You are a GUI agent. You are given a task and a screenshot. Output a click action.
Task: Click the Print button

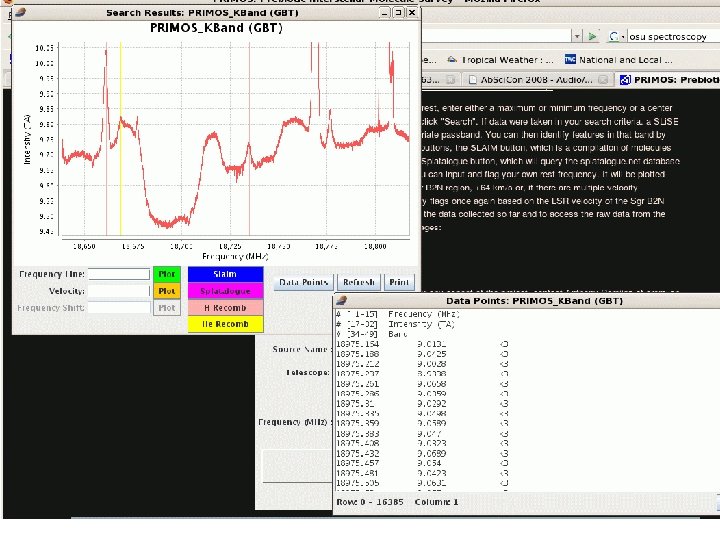[399, 282]
